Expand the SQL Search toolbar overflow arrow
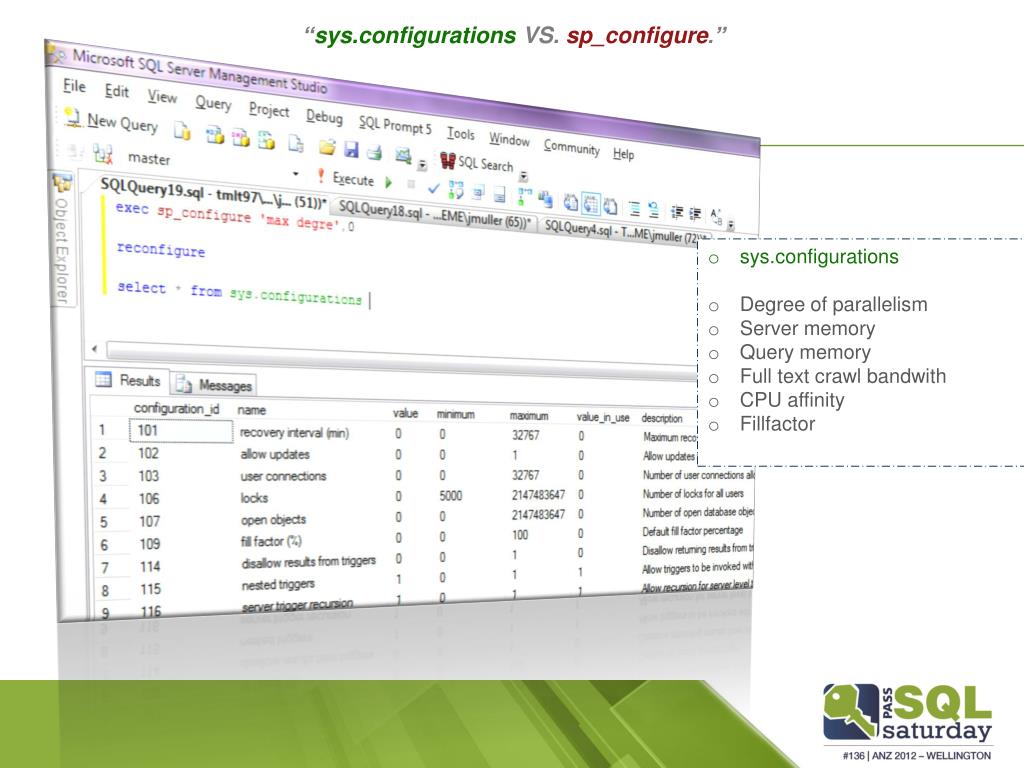1024x768 pixels. (x=523, y=176)
